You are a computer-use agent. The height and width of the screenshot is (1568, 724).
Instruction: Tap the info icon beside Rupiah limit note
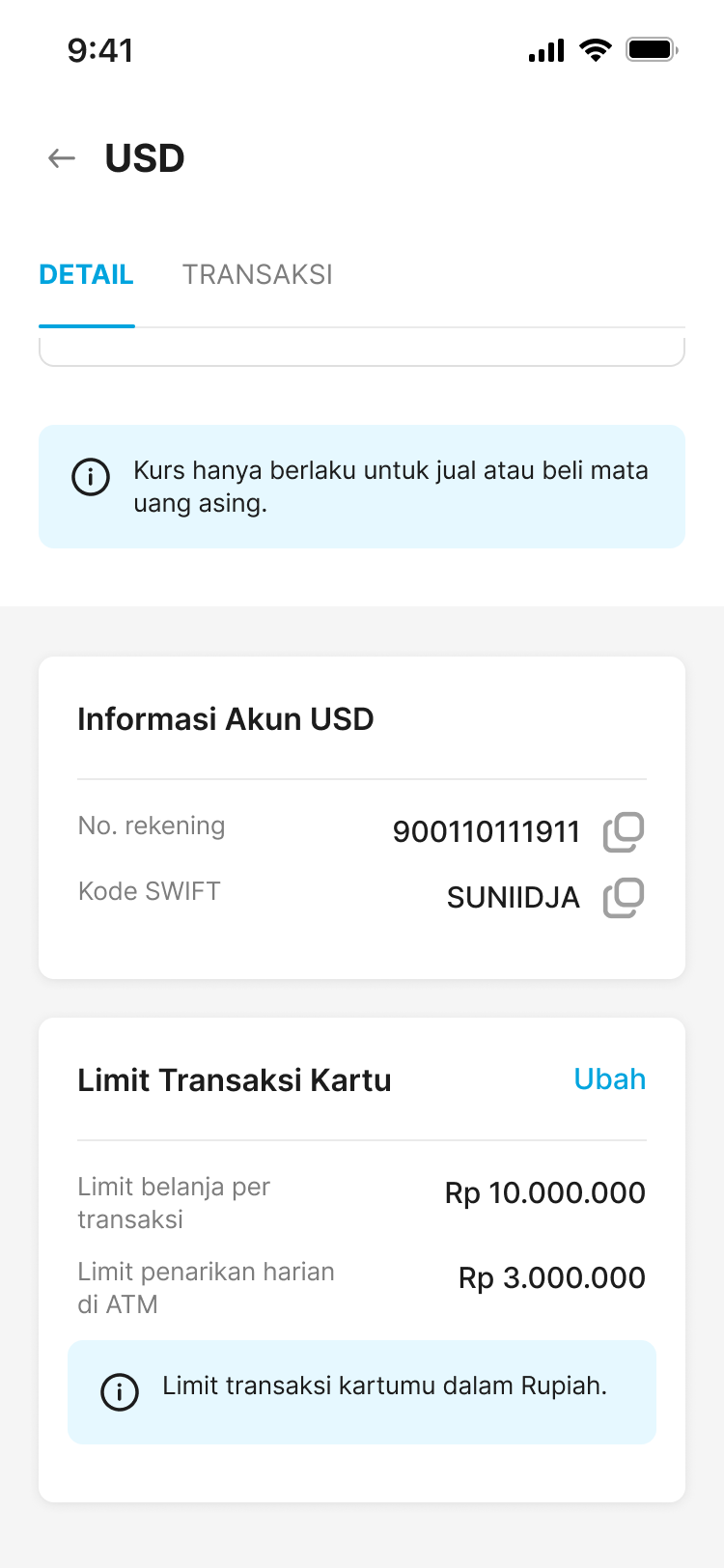(120, 1392)
